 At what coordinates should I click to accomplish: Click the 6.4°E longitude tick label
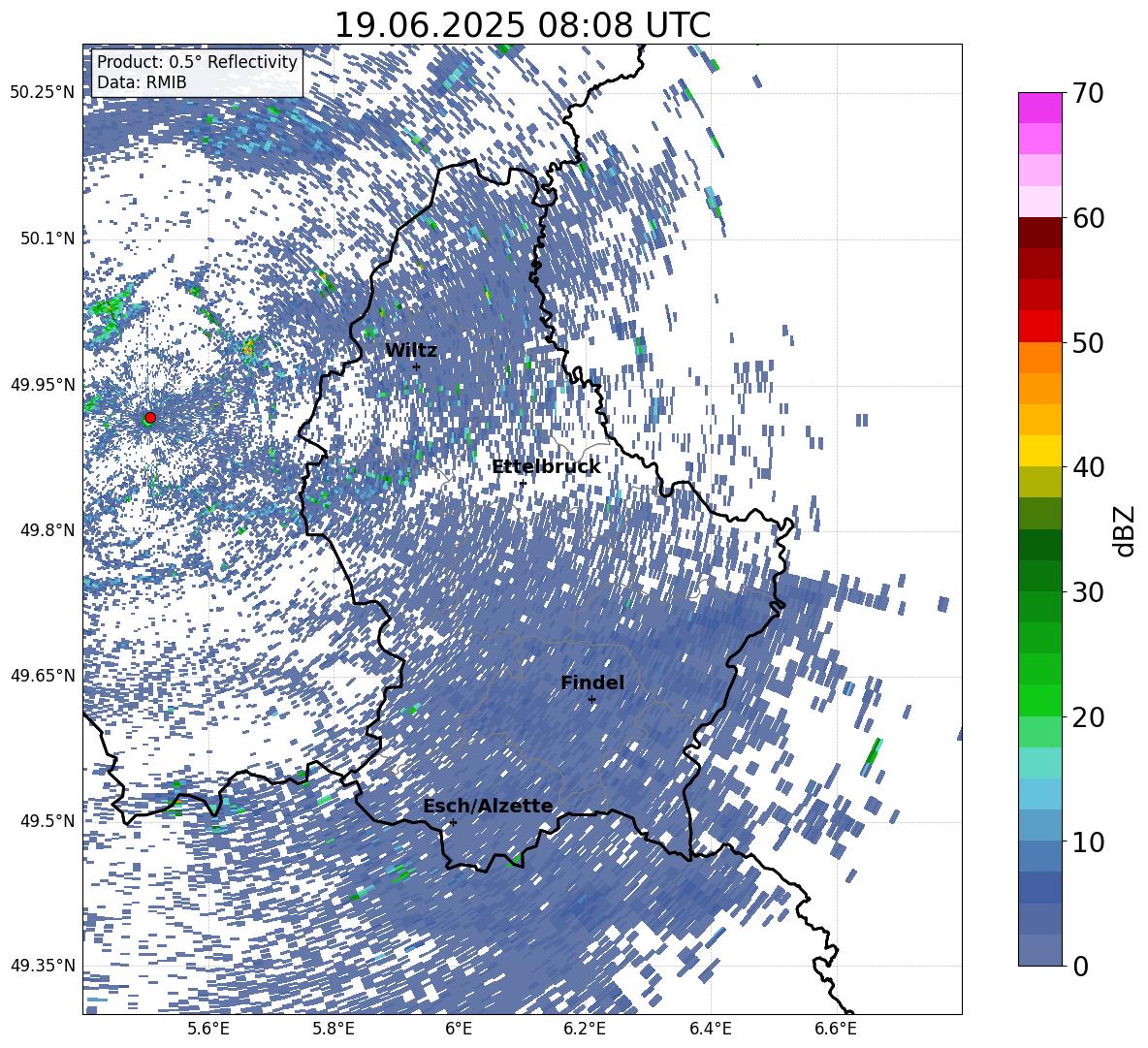coord(710,1029)
